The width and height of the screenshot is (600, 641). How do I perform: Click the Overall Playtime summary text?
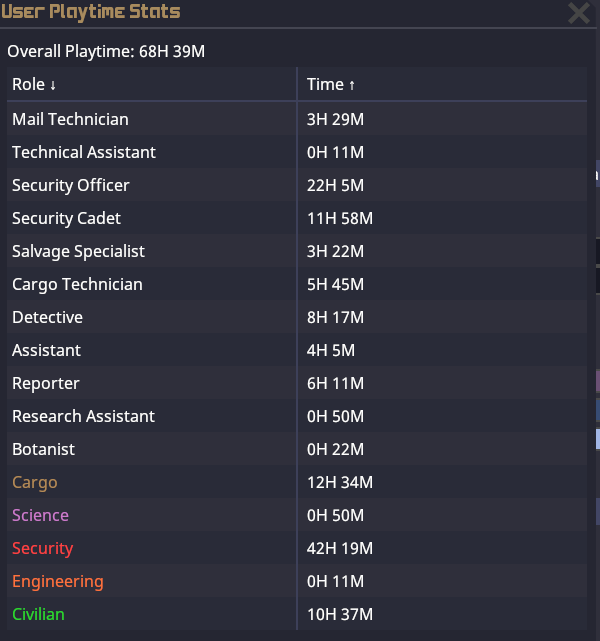[x=106, y=51]
